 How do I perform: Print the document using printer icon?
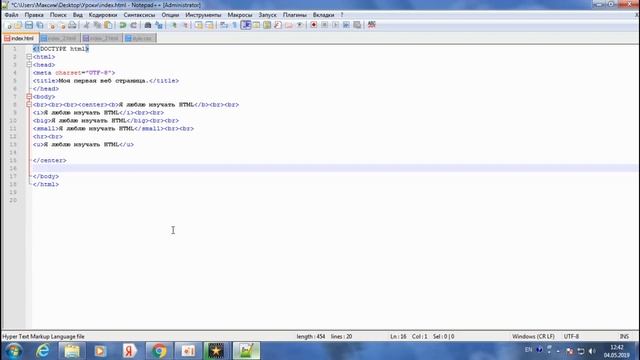(72, 25)
